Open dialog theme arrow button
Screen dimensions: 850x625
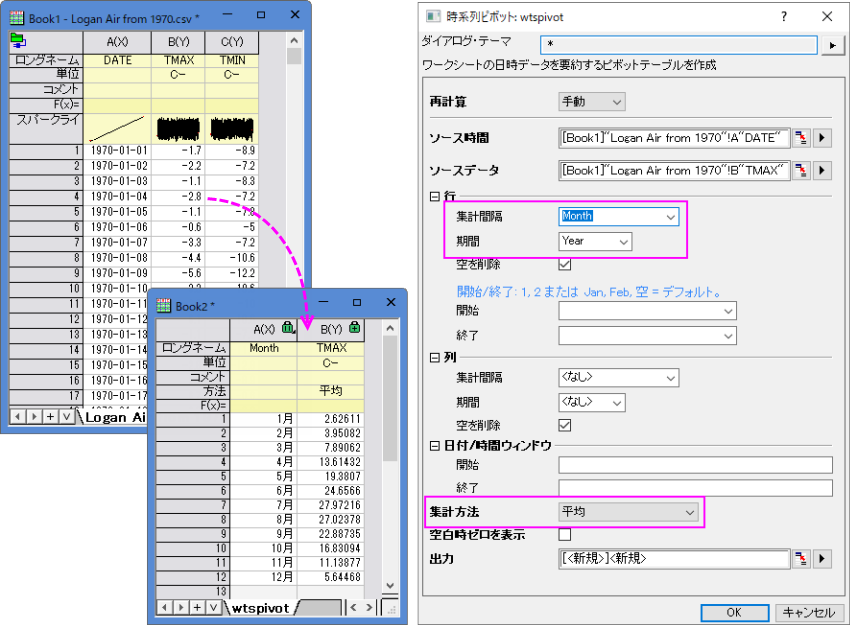tap(832, 46)
